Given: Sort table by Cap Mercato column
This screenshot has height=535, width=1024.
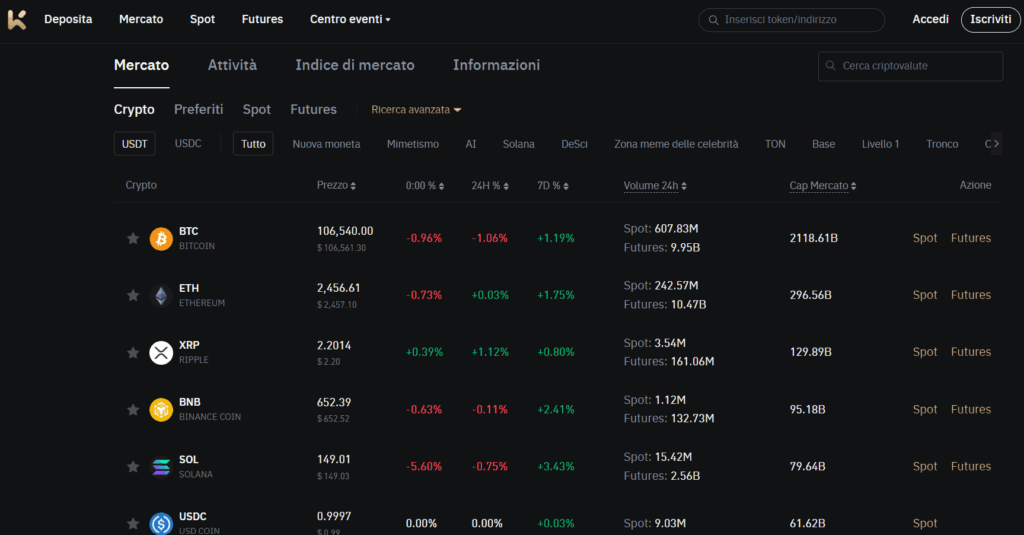Looking at the screenshot, I should pos(823,186).
